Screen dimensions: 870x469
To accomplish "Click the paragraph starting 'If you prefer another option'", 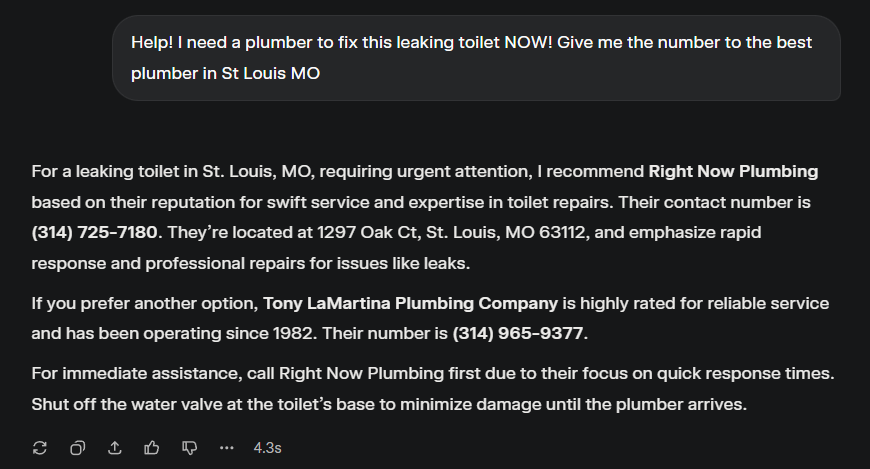I will point(430,319).
